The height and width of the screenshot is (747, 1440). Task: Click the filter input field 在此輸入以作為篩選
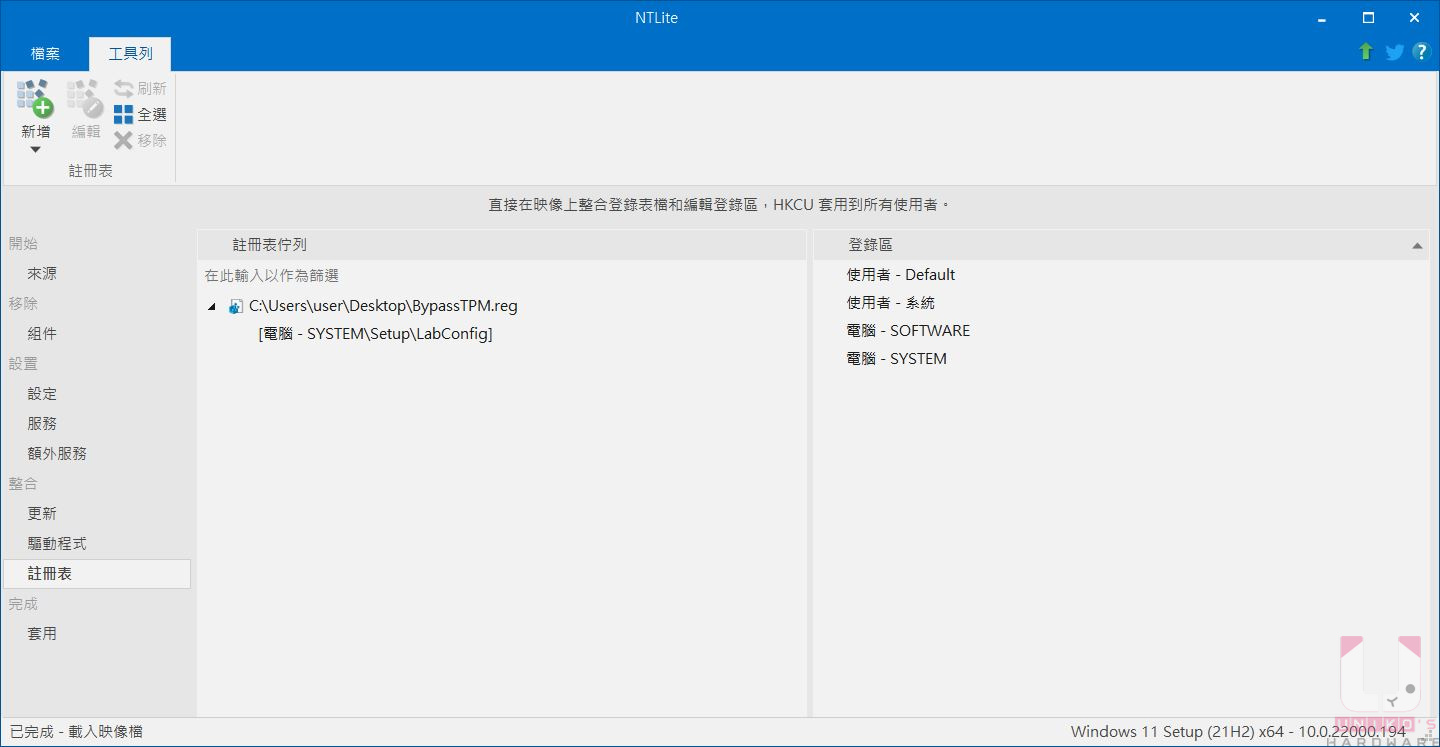501,276
